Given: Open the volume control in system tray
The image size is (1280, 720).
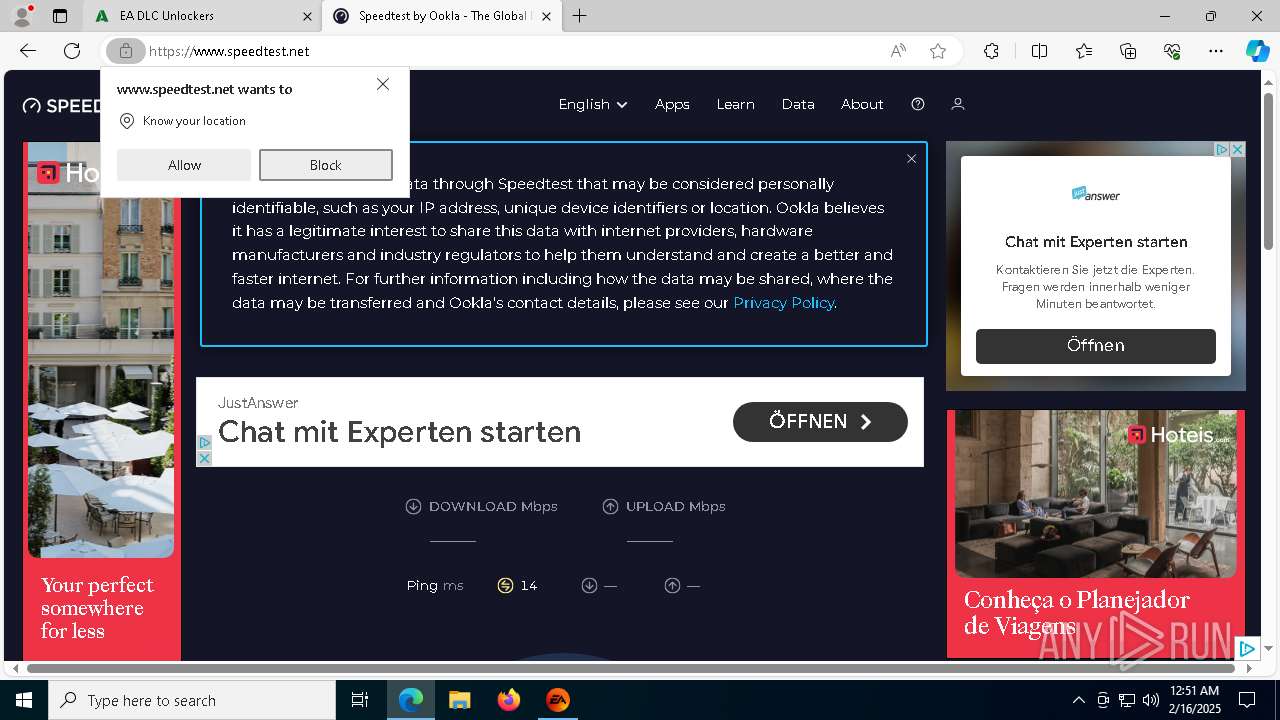Looking at the screenshot, I should pos(1150,700).
